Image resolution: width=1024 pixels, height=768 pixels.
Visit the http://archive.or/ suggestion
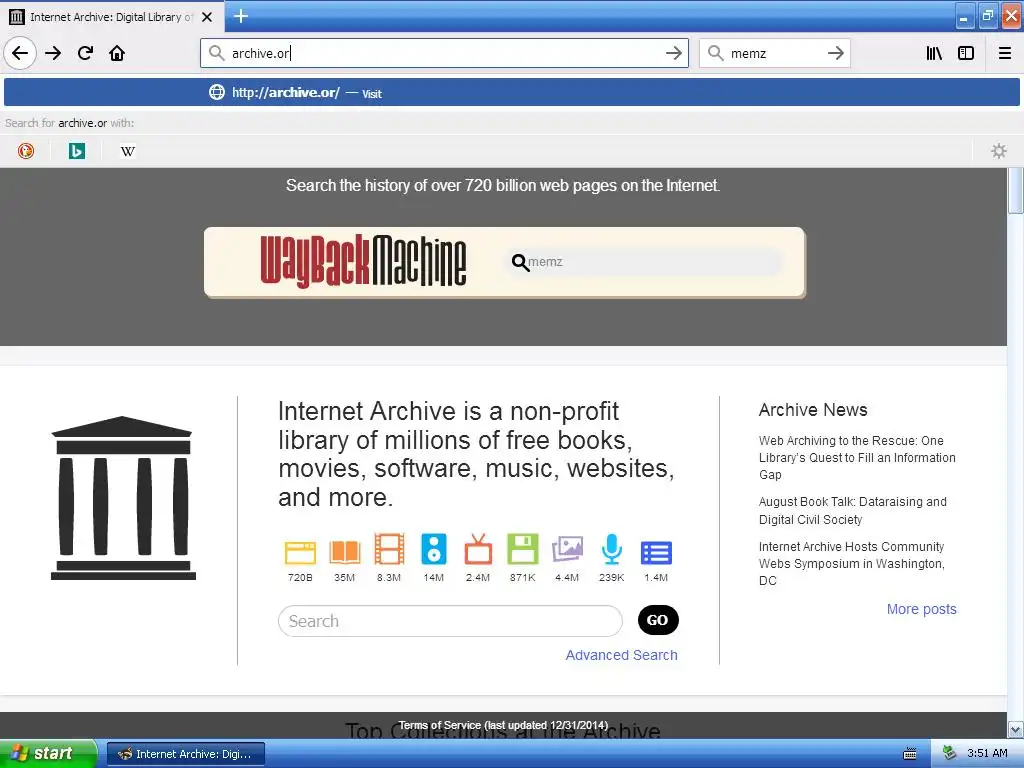[512, 92]
